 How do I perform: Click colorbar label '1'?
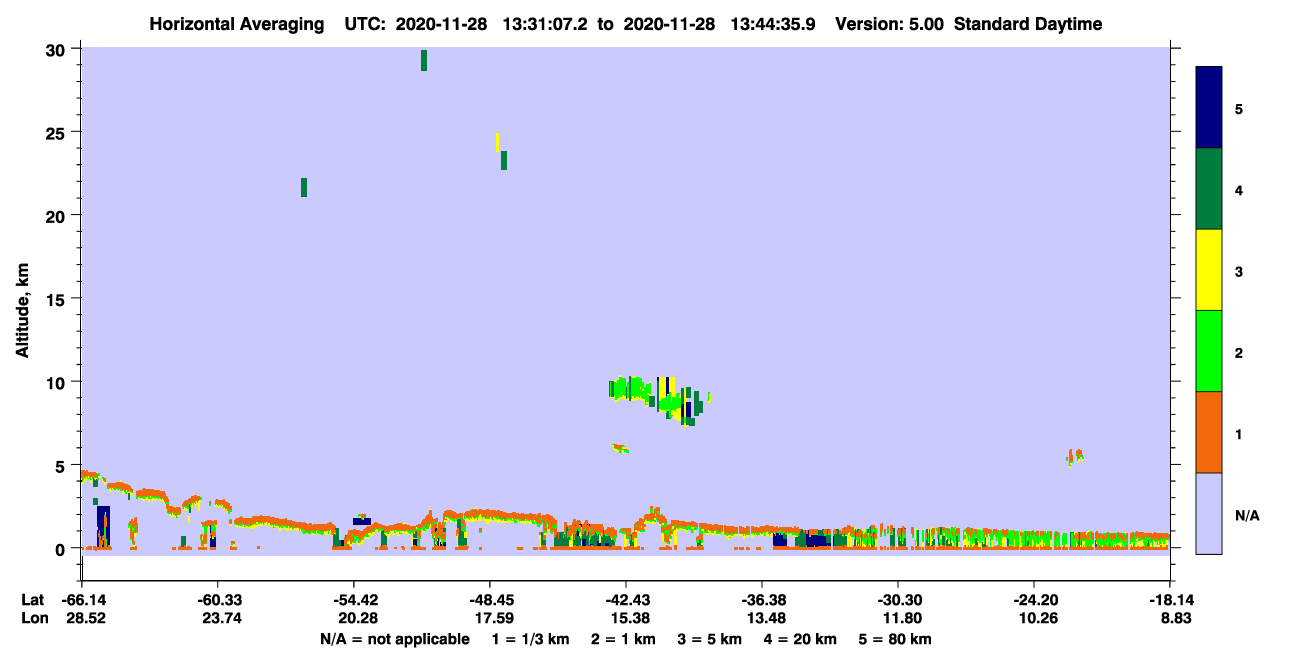[x=1239, y=433]
